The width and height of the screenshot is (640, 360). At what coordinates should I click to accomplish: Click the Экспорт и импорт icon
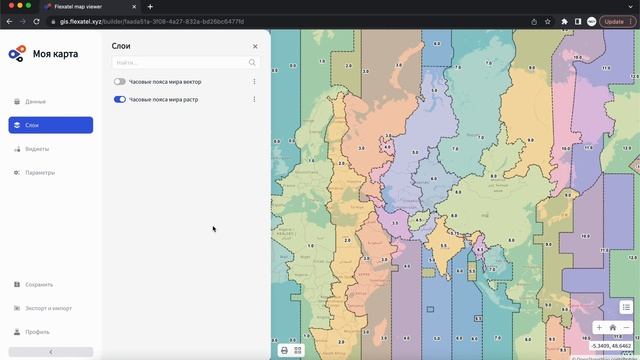point(17,308)
